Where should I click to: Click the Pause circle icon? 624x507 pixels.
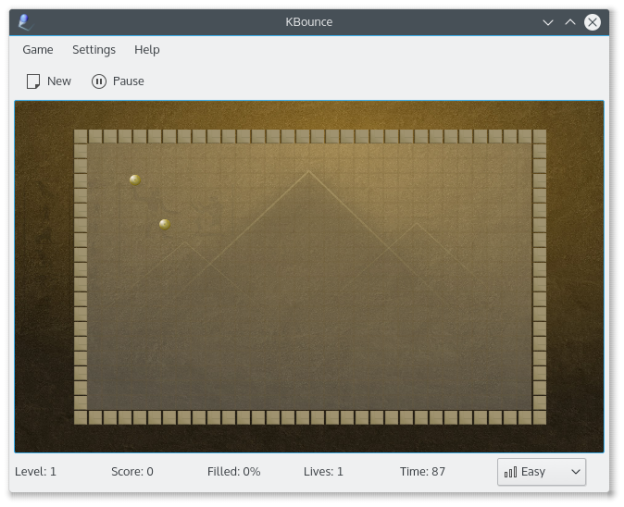(99, 81)
